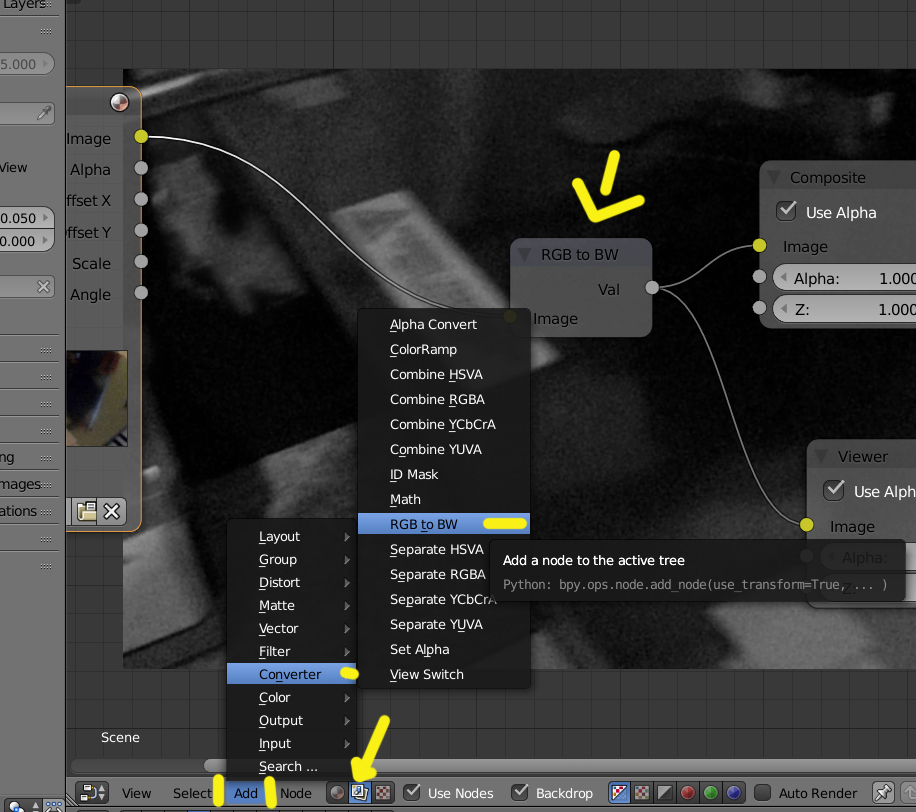Click the Alpha output socket

(x=141, y=168)
